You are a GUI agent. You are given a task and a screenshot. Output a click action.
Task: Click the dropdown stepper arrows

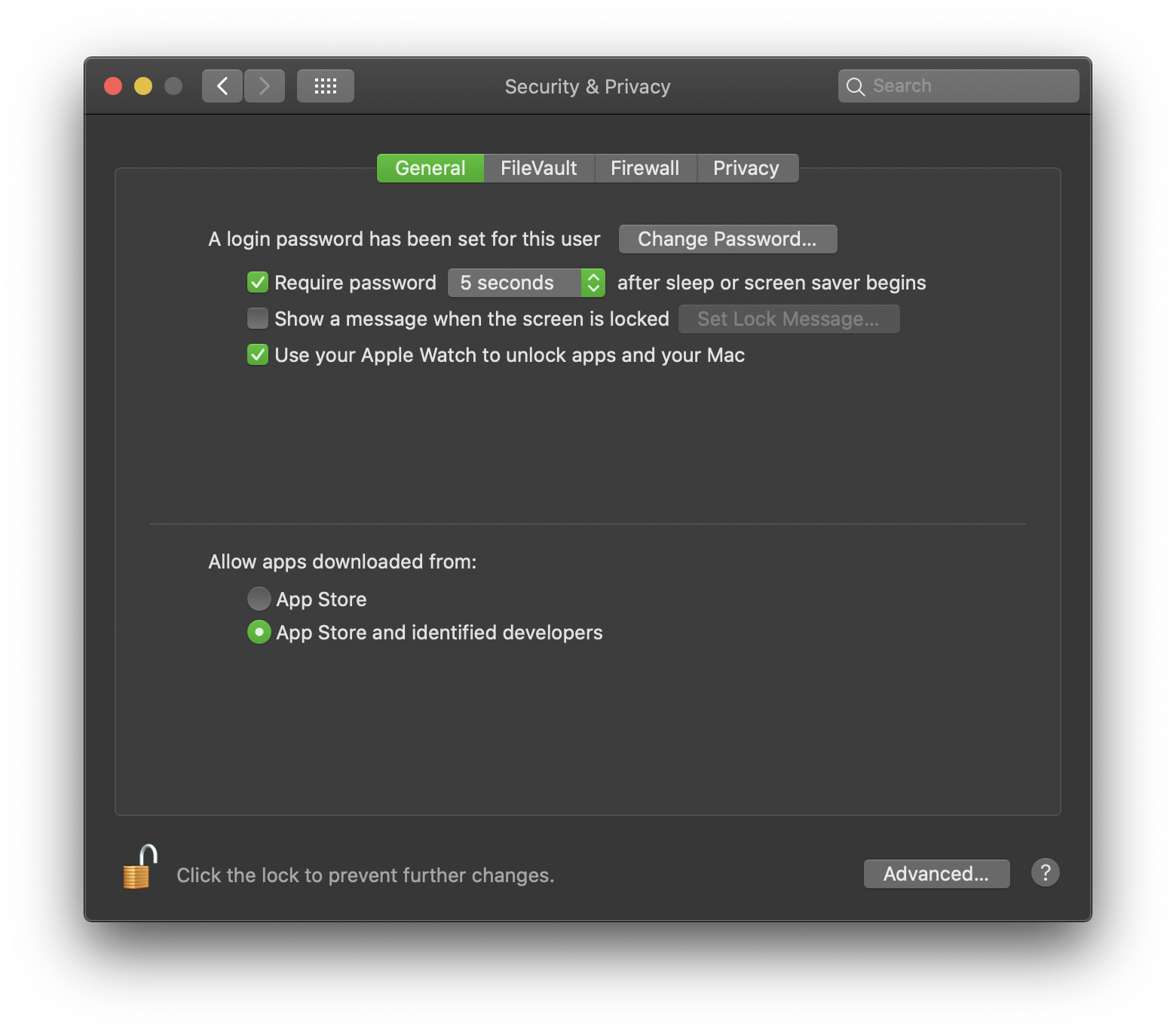pyautogui.click(x=593, y=282)
